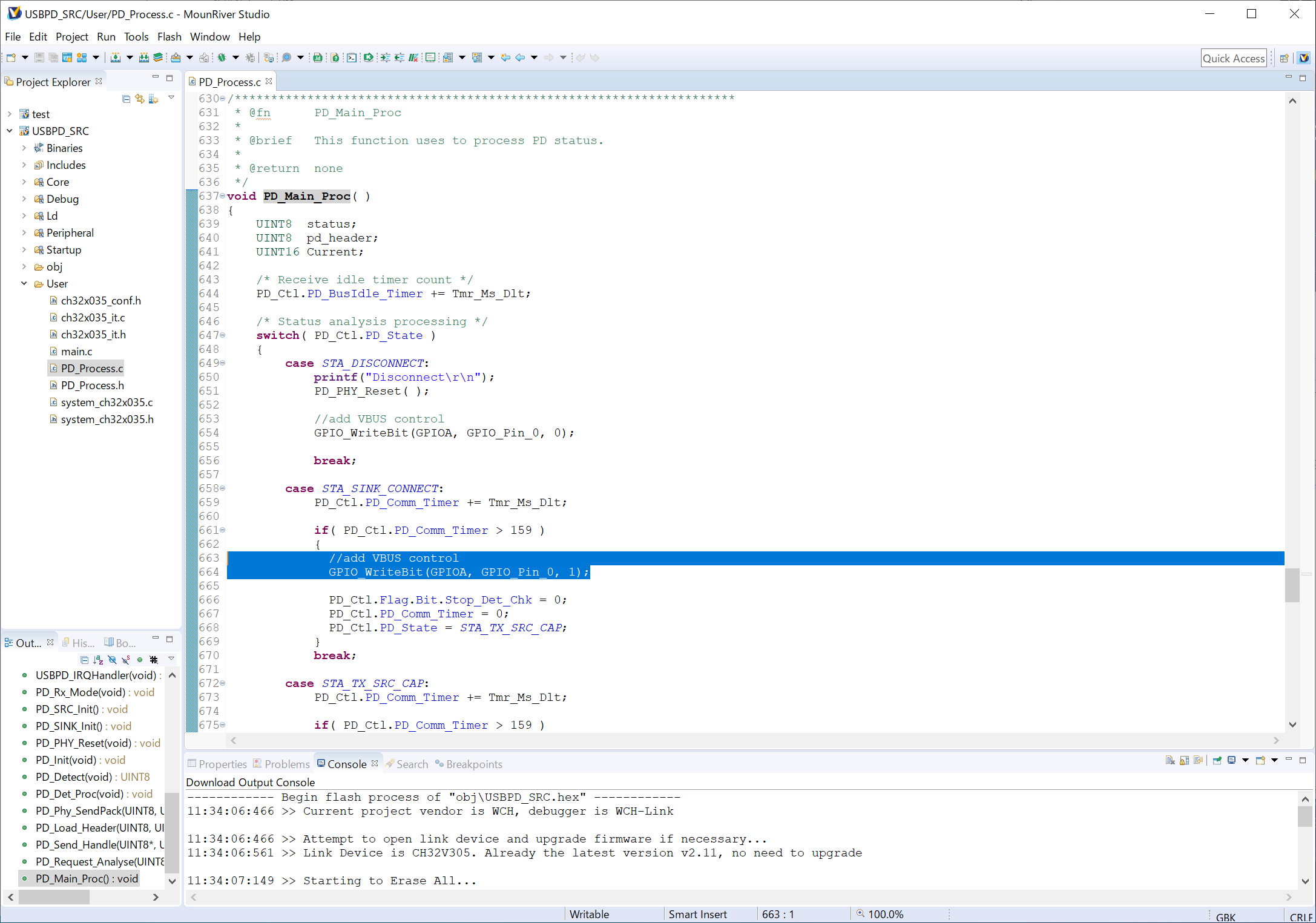Open the Flash menu
This screenshot has width=1316, height=923.
(169, 36)
